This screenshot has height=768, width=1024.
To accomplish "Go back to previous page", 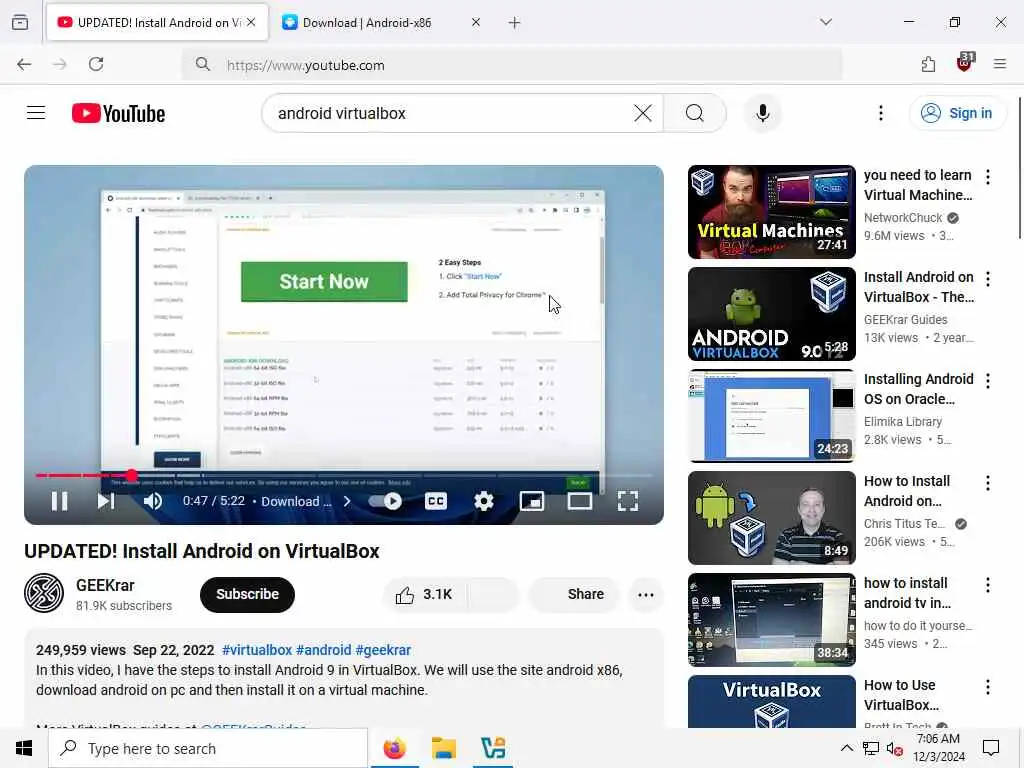I will pos(24,64).
